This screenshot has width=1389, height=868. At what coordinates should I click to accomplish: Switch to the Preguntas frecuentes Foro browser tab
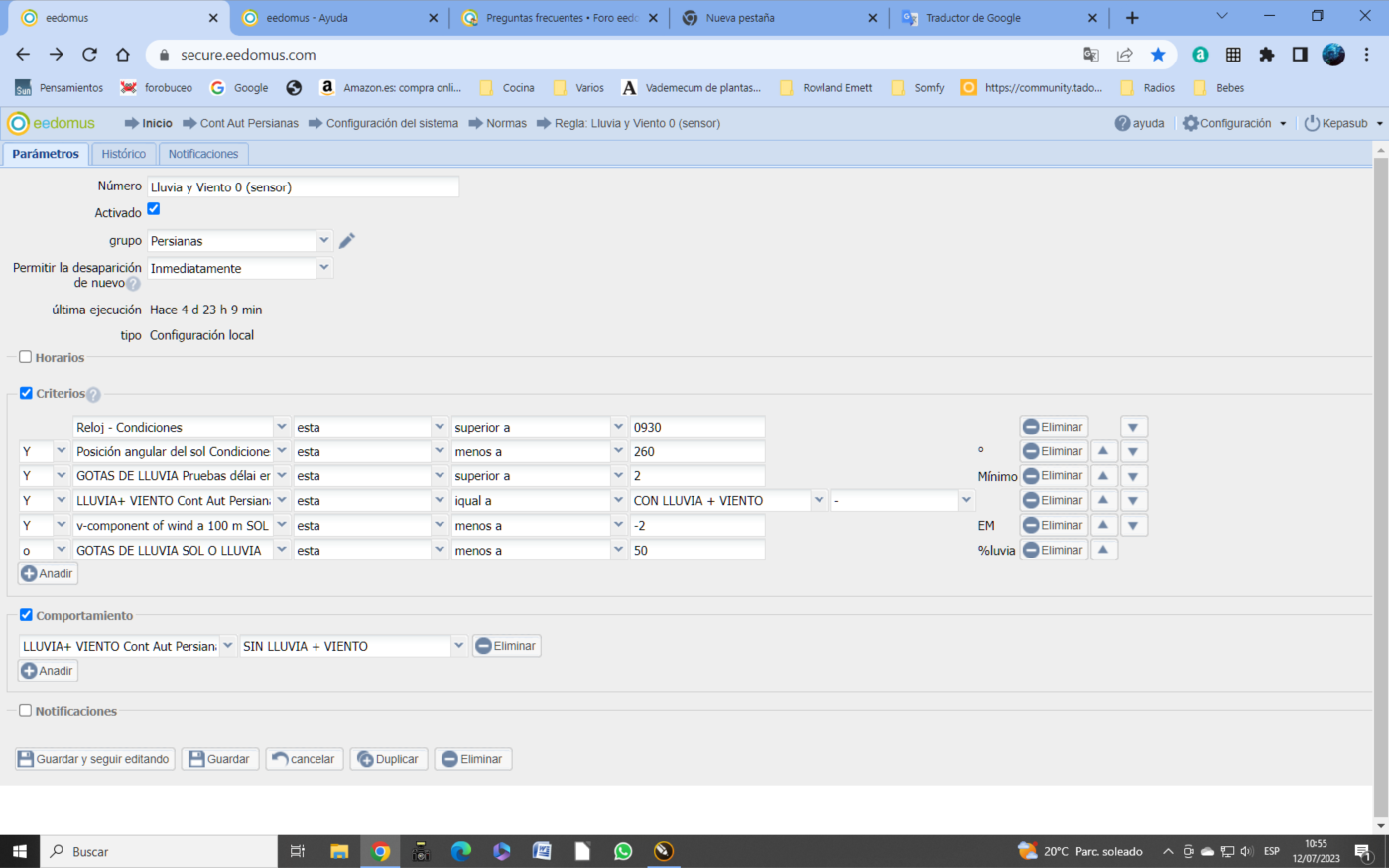[560, 18]
